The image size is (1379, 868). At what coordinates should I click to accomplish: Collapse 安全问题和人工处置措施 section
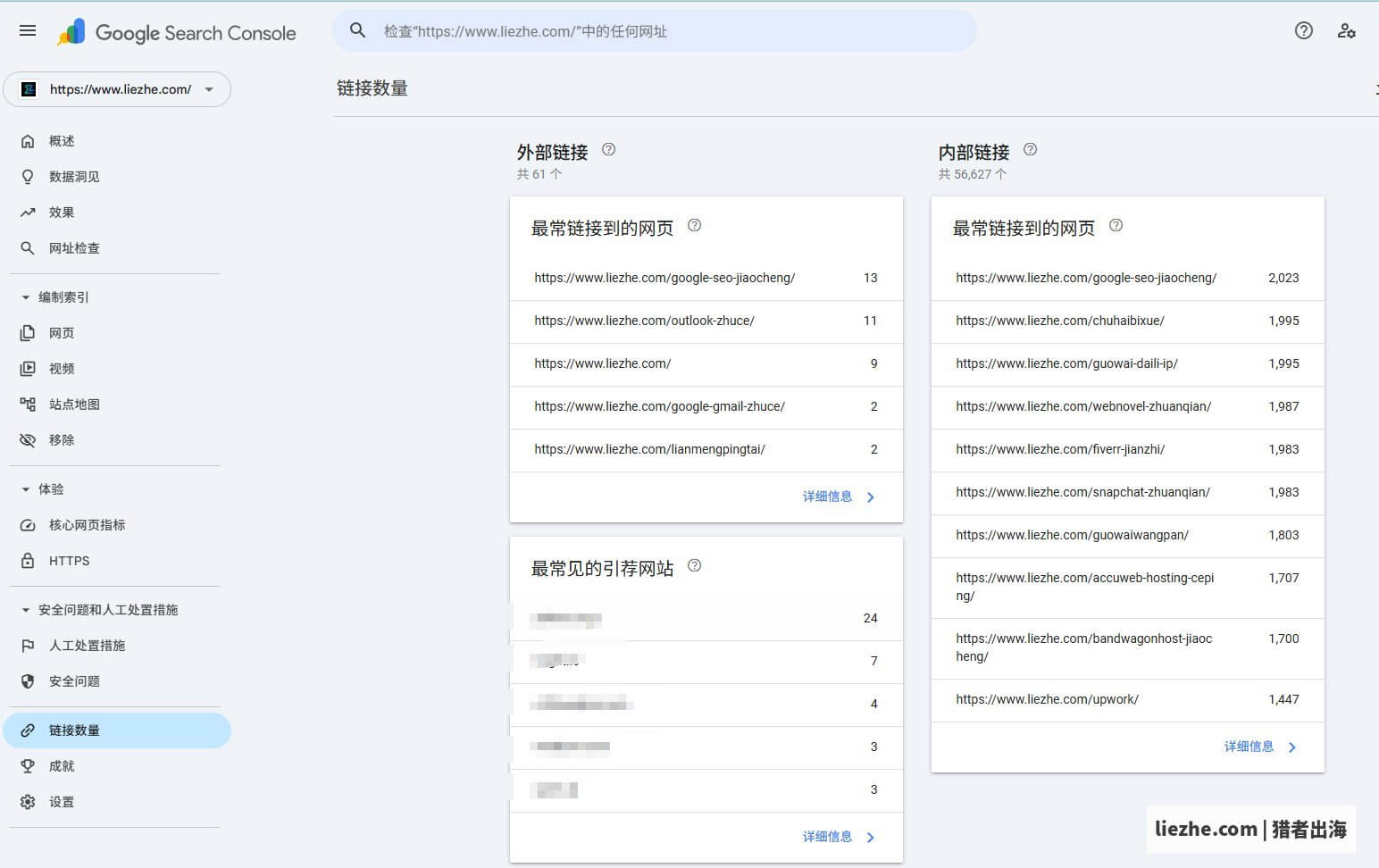click(x=100, y=610)
